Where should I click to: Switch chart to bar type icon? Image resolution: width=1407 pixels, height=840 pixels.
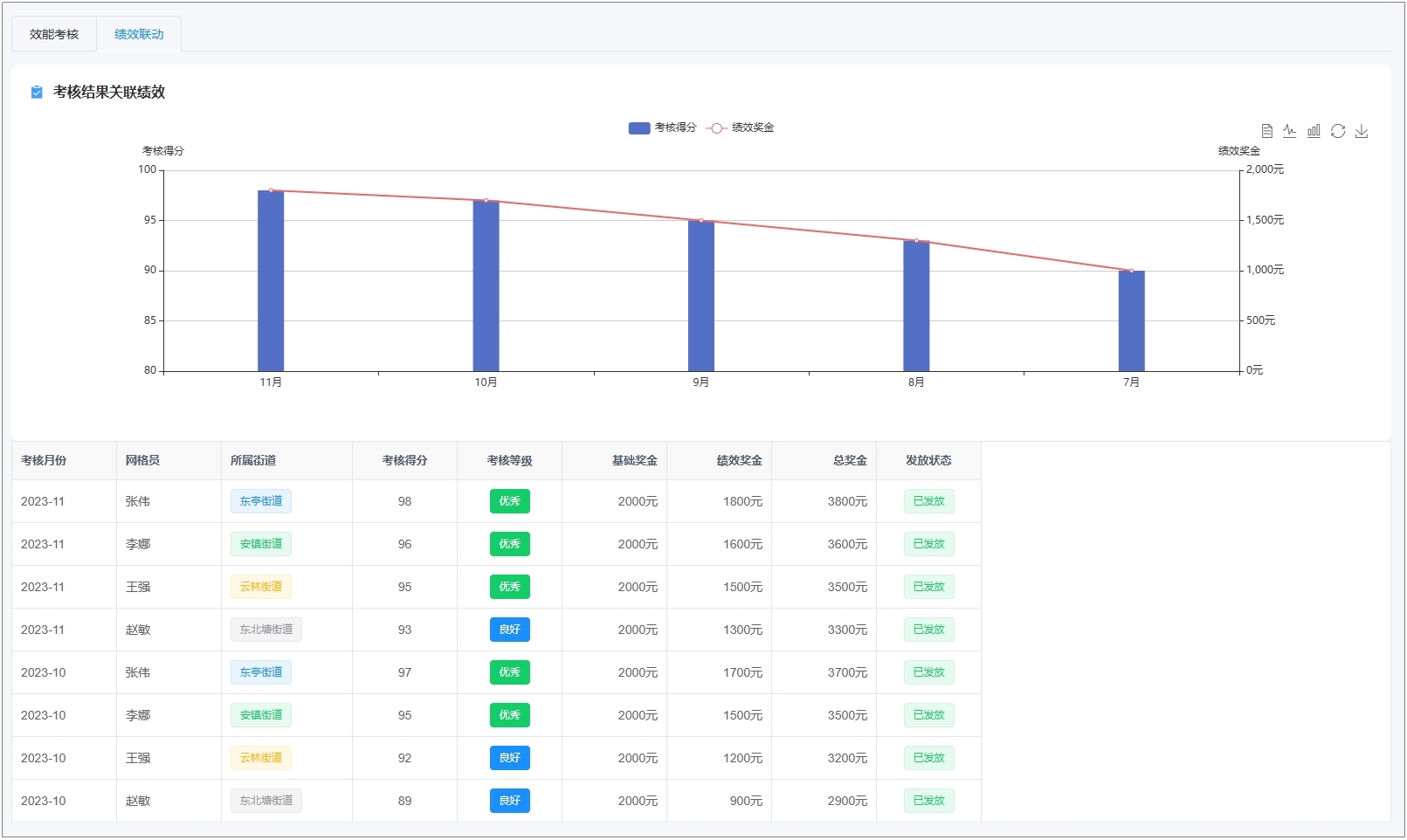[1314, 131]
